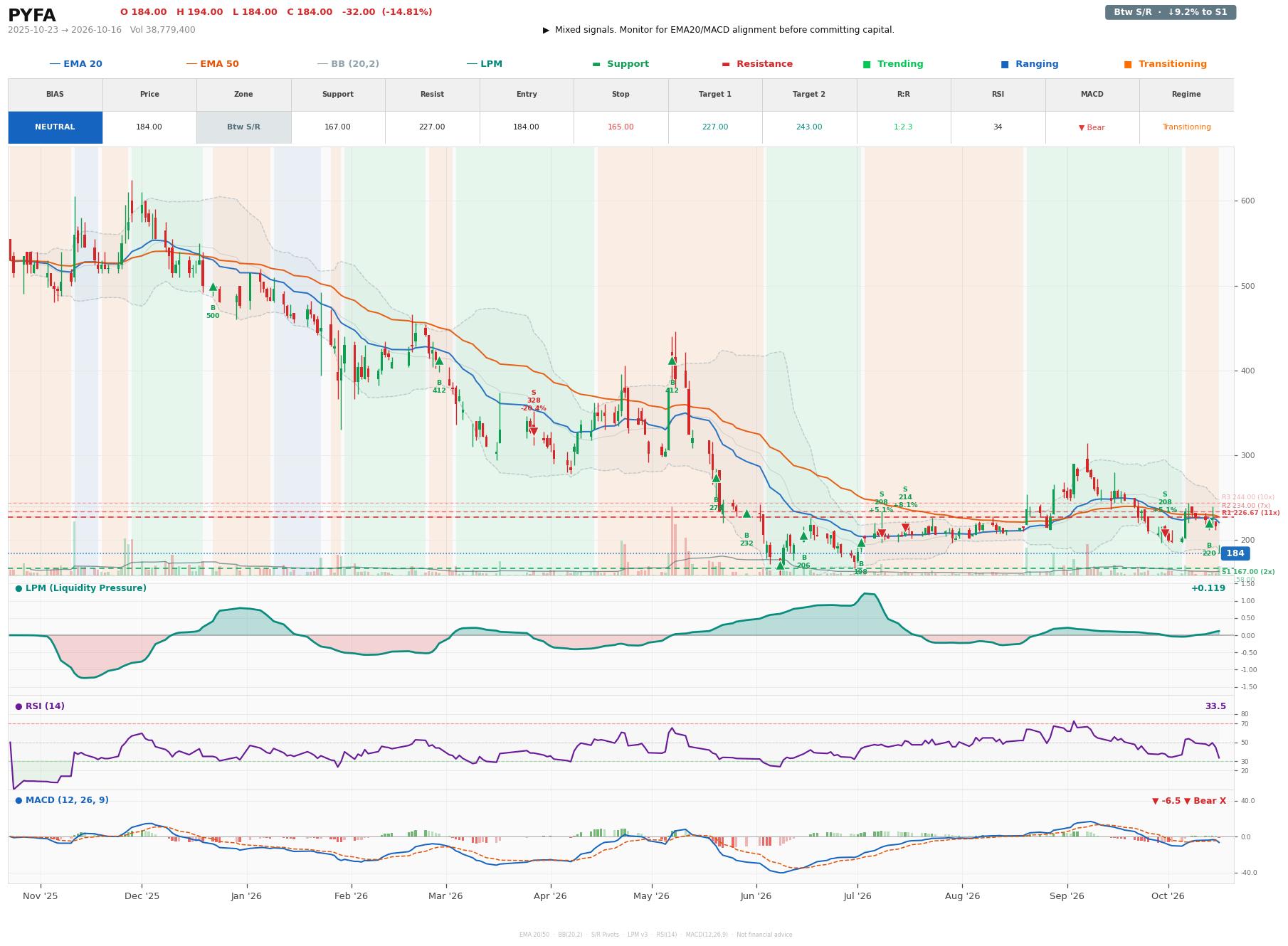The height and width of the screenshot is (946, 1288).
Task: Click the B 500 buy arrow marker
Action: point(213,287)
